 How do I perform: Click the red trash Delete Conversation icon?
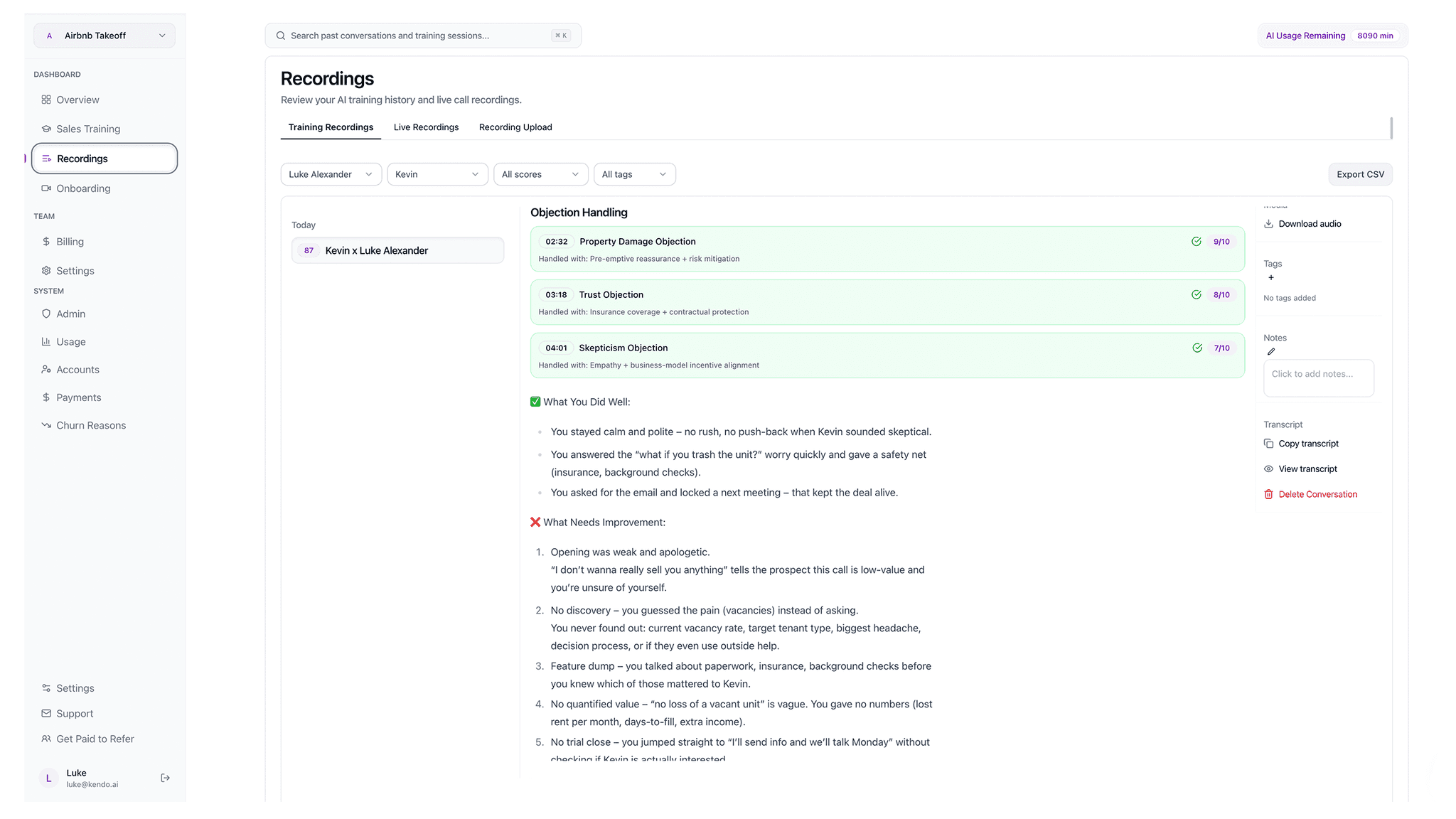(x=1269, y=495)
